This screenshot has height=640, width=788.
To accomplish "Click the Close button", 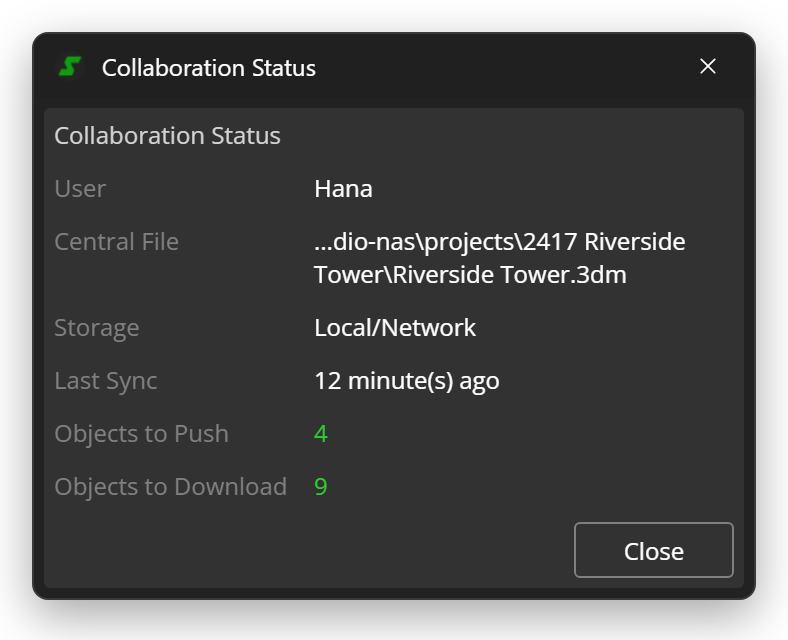I will [x=653, y=550].
